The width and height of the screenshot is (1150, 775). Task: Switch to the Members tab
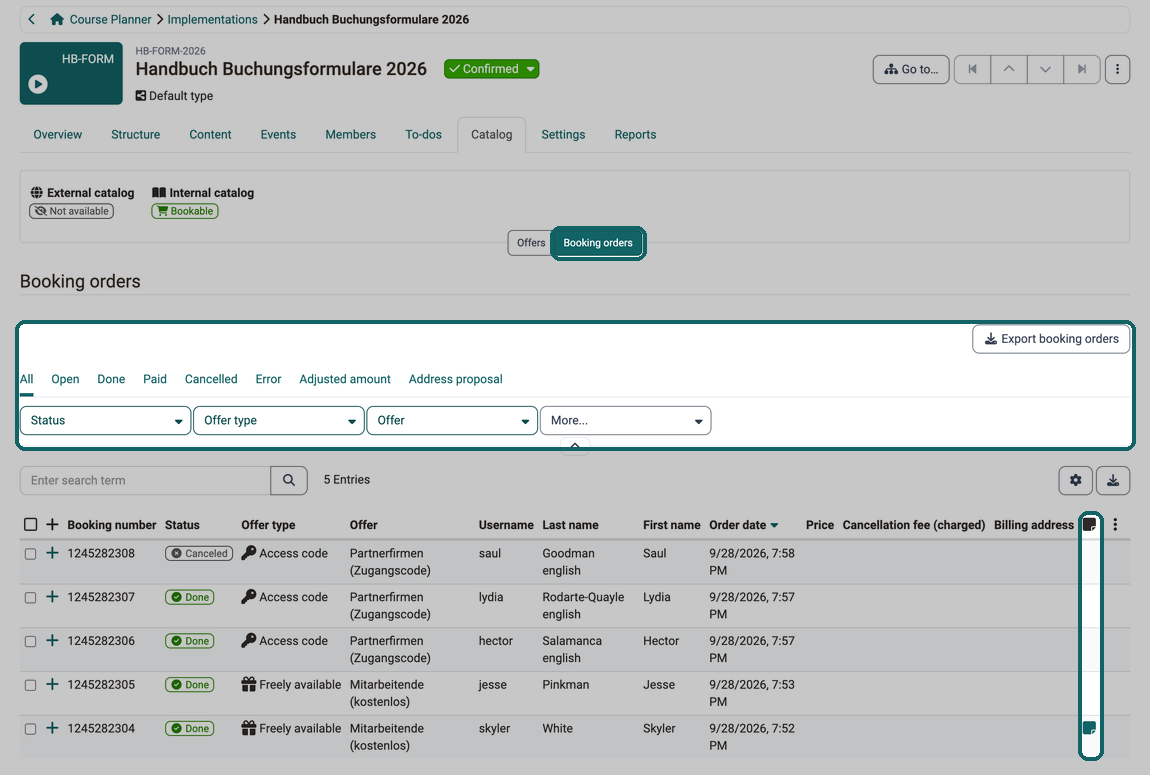[351, 135]
